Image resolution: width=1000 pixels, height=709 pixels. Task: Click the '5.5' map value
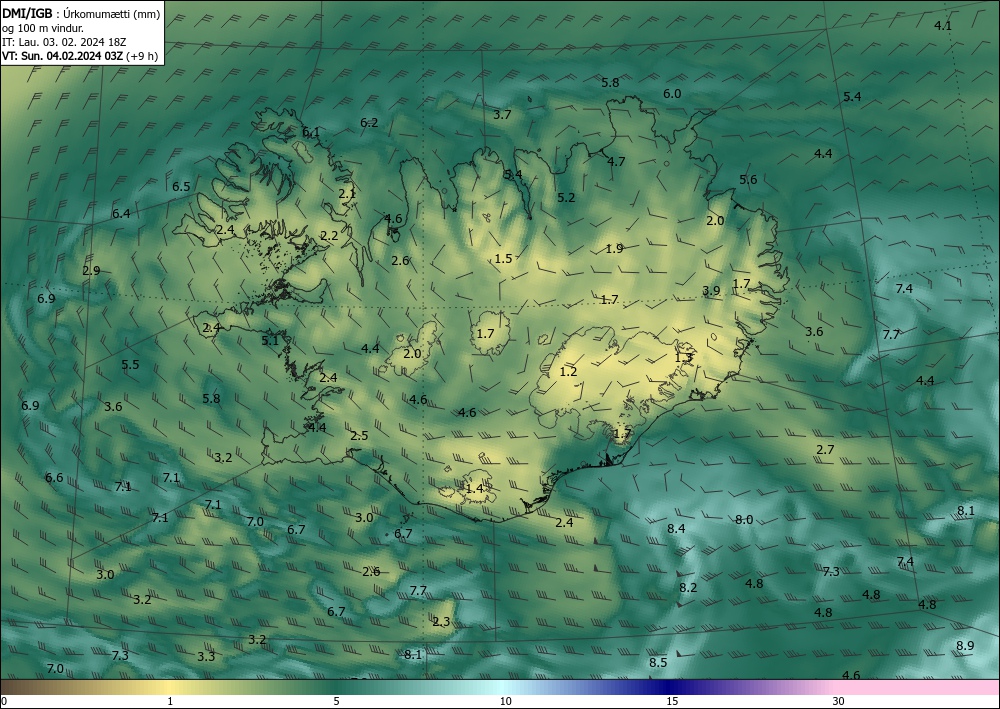tap(130, 365)
